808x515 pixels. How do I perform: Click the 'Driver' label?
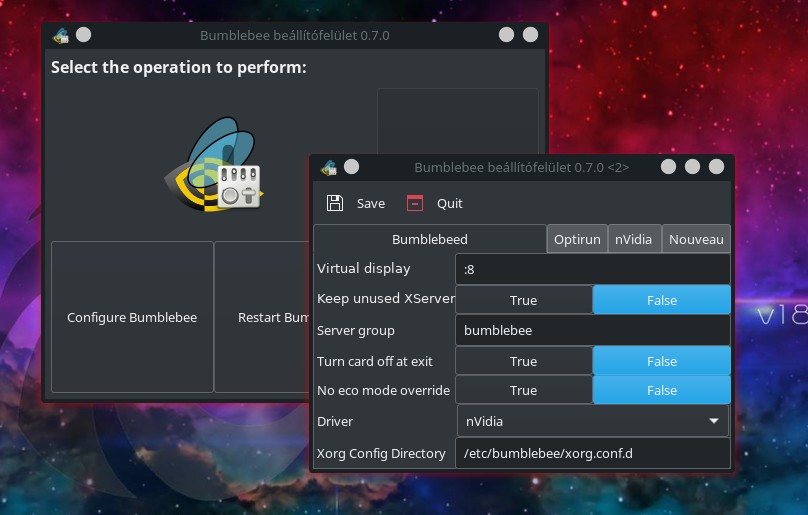[335, 421]
